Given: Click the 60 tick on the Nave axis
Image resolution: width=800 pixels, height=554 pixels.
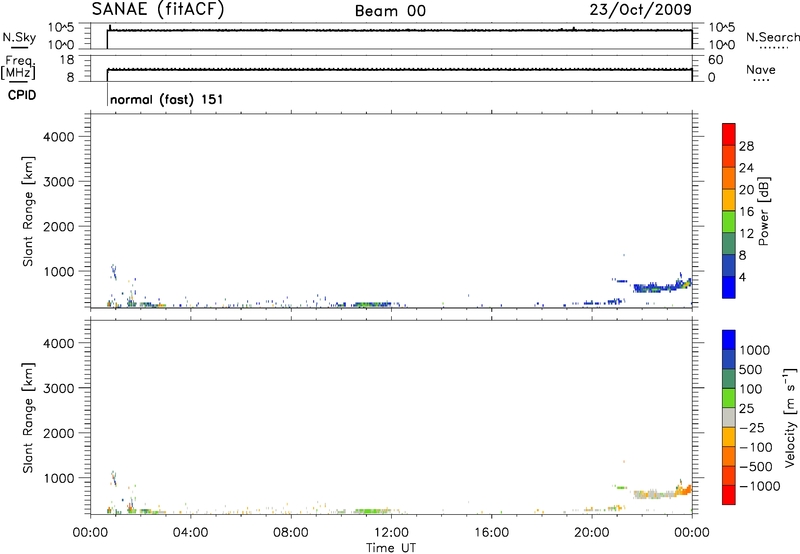Looking at the screenshot, I should tap(716, 60).
